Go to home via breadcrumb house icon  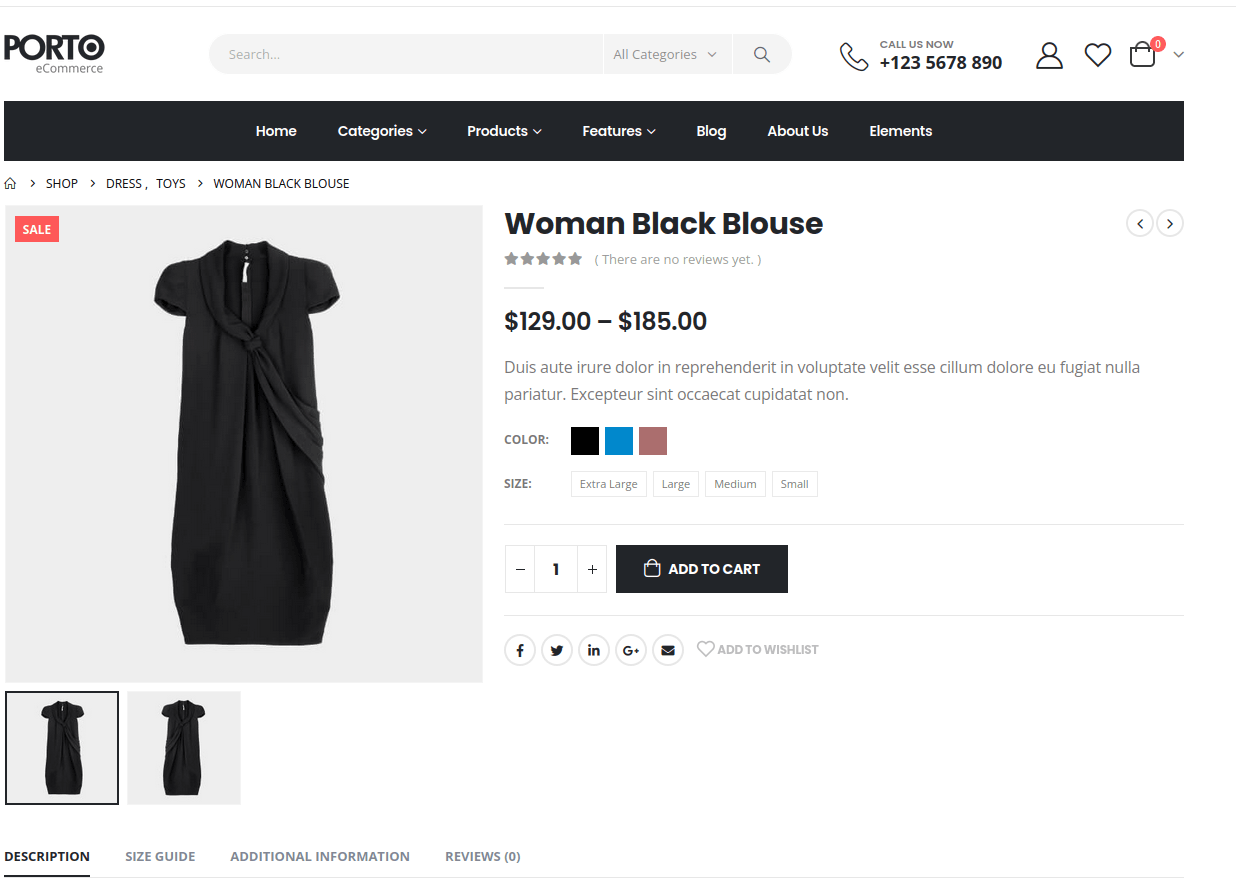11,184
